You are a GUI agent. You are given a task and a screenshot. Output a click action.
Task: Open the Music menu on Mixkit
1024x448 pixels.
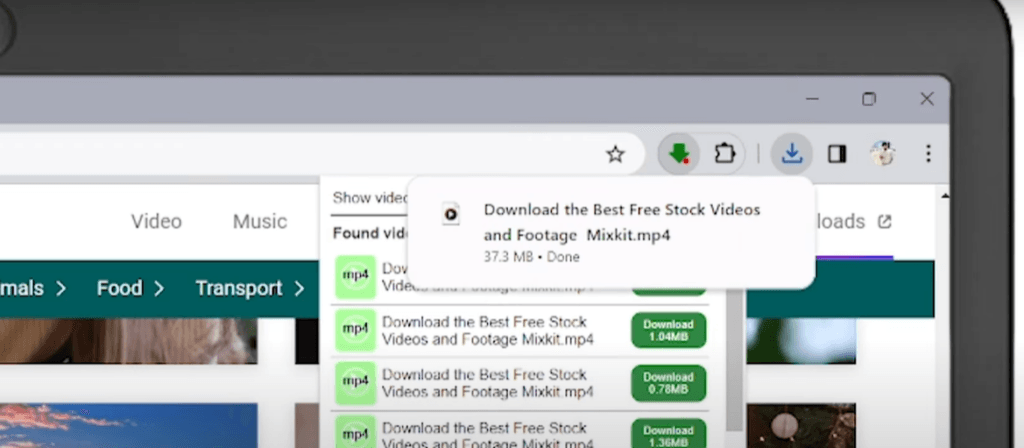(x=260, y=221)
